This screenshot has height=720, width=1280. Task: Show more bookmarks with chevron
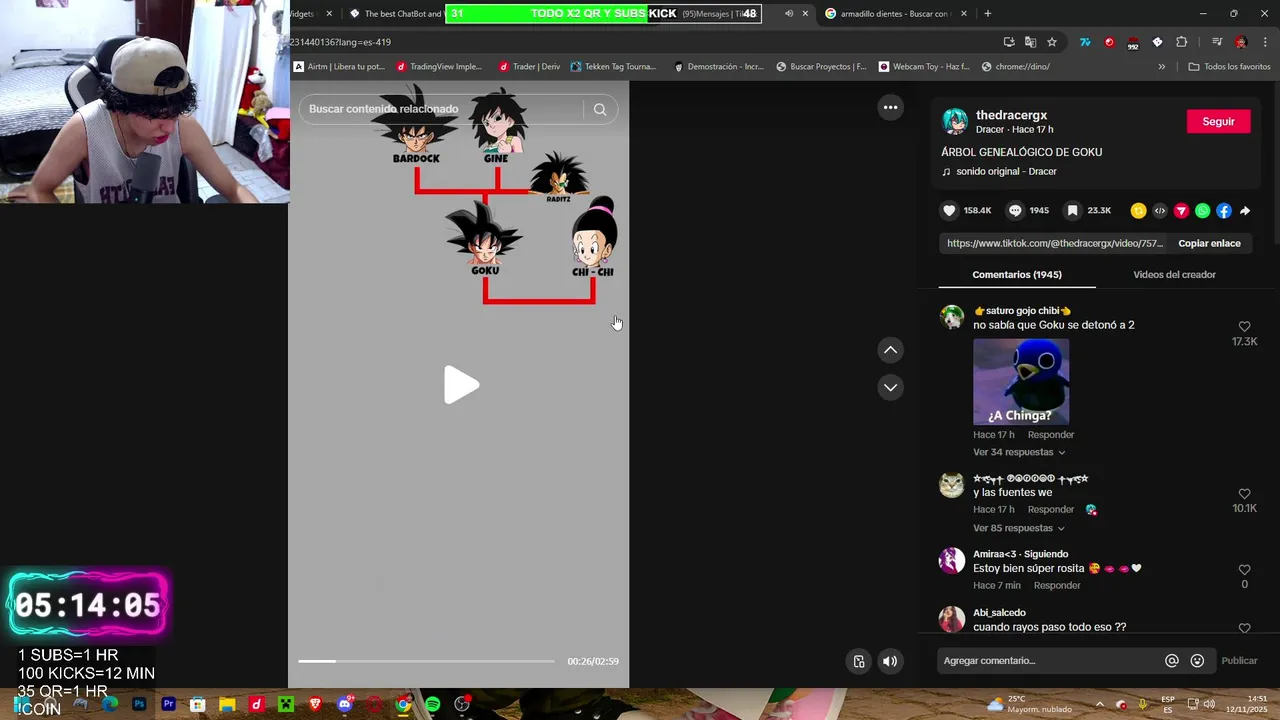point(1161,67)
